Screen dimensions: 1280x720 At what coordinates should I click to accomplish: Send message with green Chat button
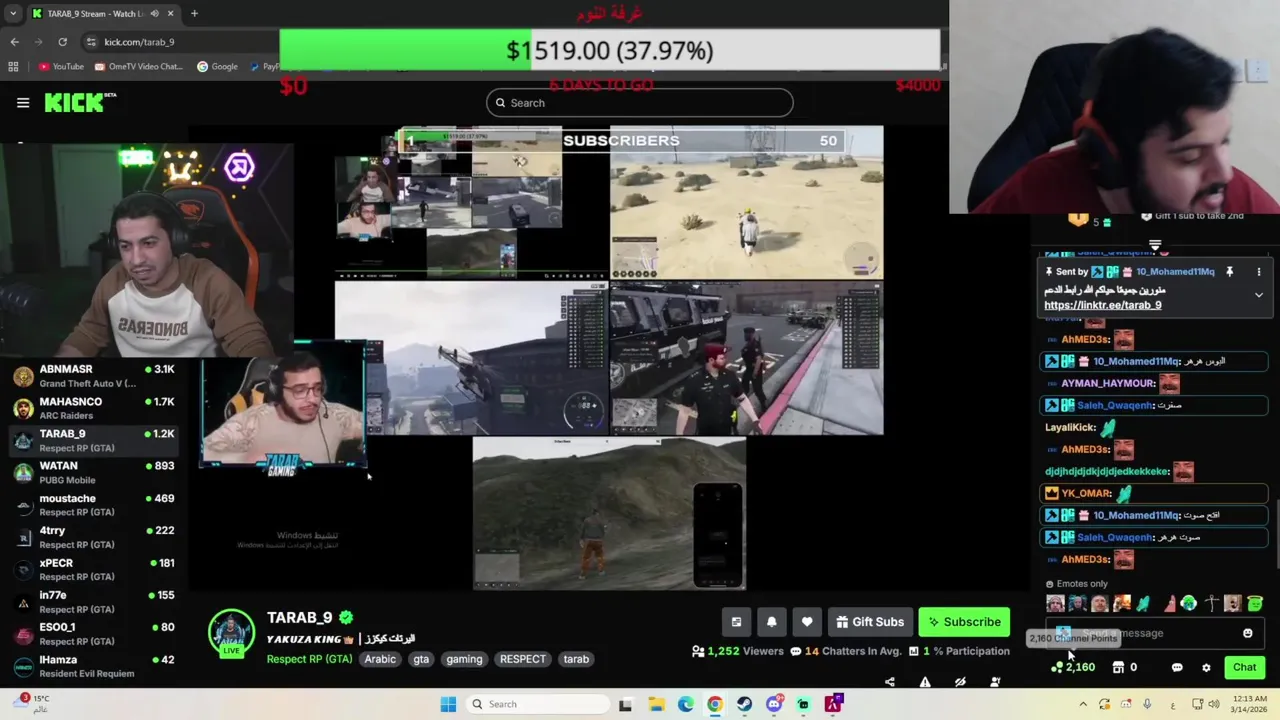1245,667
